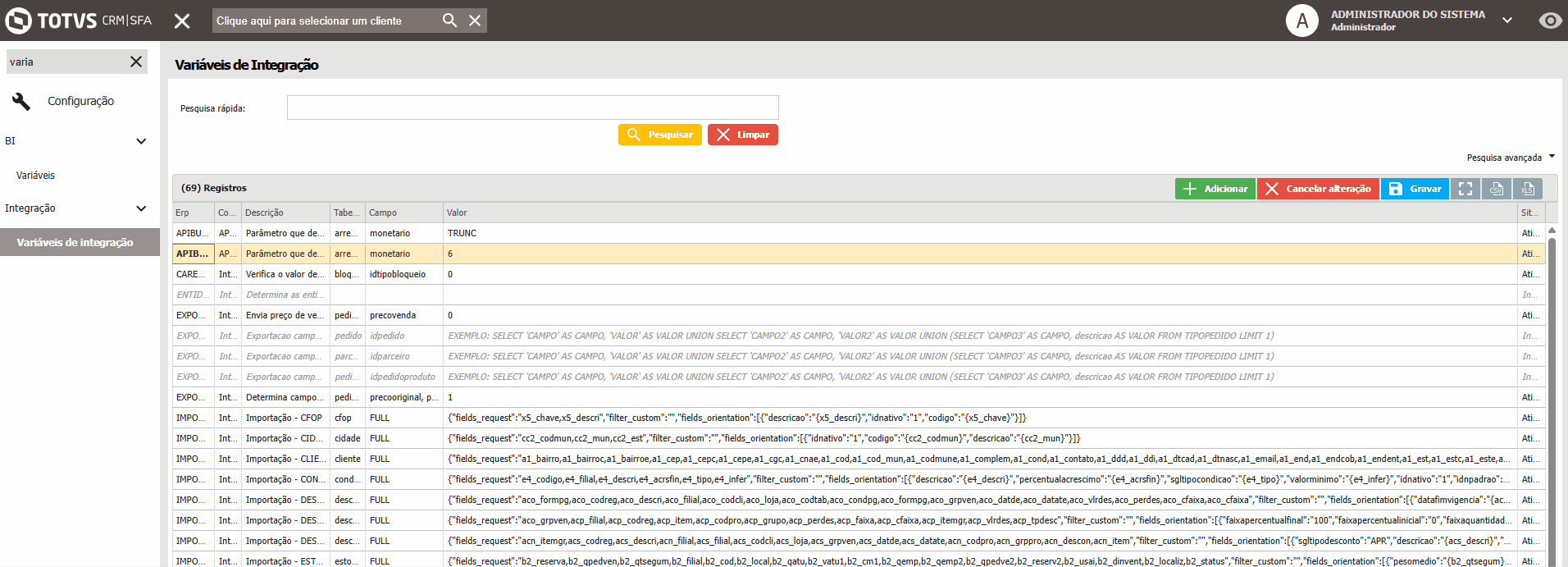Image resolution: width=1568 pixels, height=567 pixels.
Task: Select 'Determina campo...' description cell
Action: (285, 397)
